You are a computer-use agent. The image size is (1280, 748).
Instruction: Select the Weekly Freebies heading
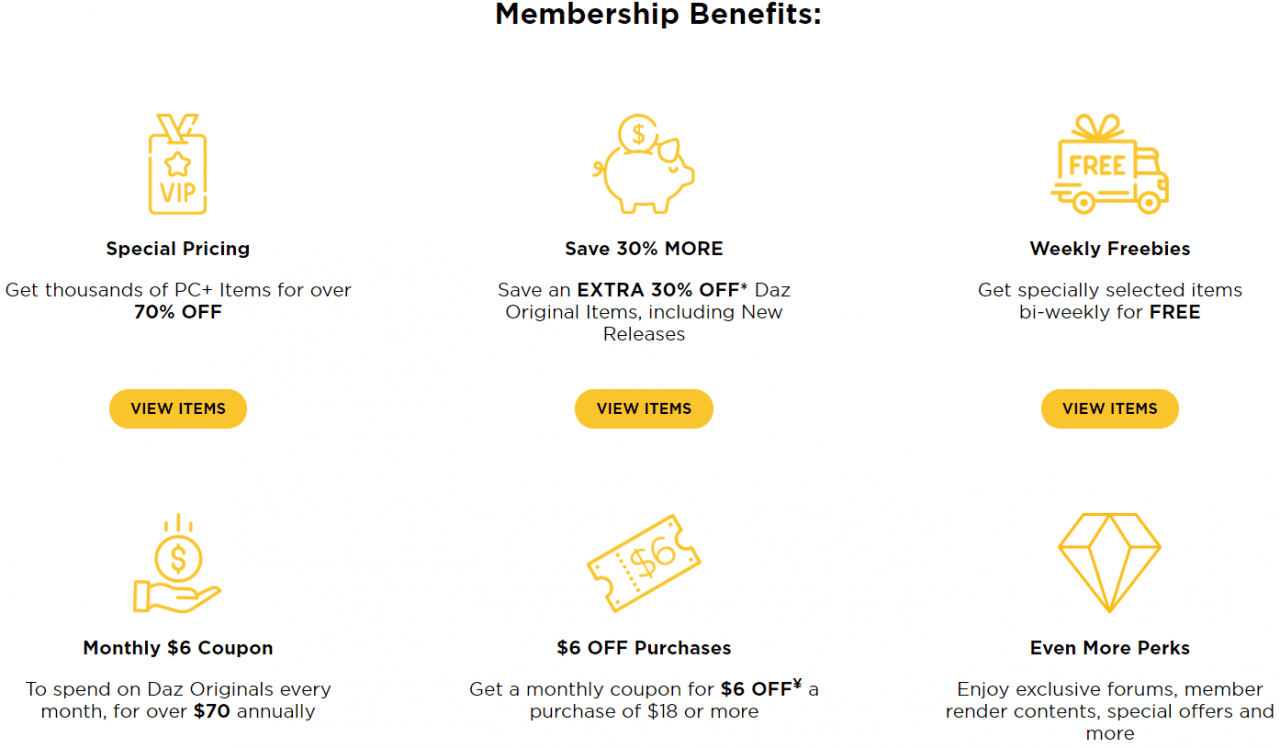click(1110, 248)
